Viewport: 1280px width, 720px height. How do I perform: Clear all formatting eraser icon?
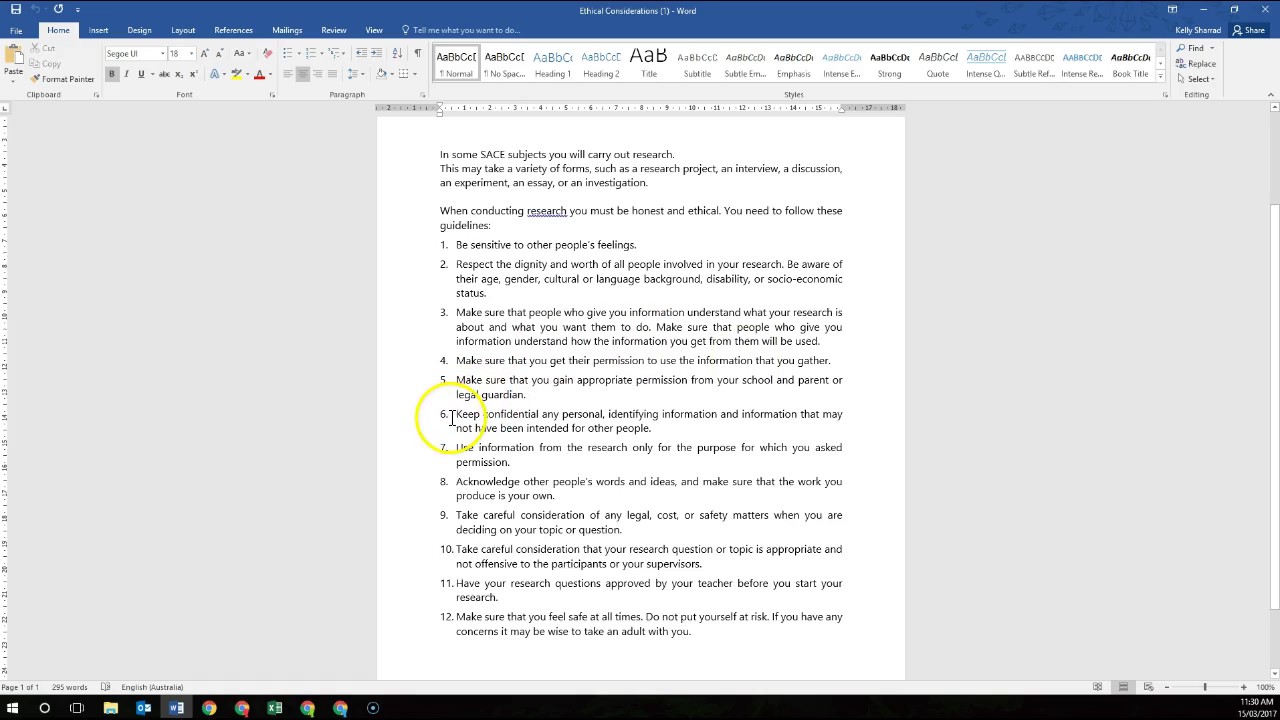[267, 53]
